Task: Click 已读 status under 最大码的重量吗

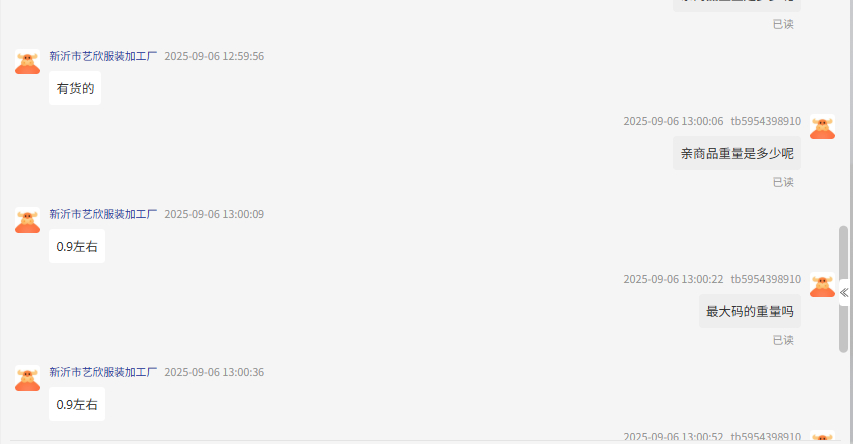Action: pyautogui.click(x=783, y=340)
